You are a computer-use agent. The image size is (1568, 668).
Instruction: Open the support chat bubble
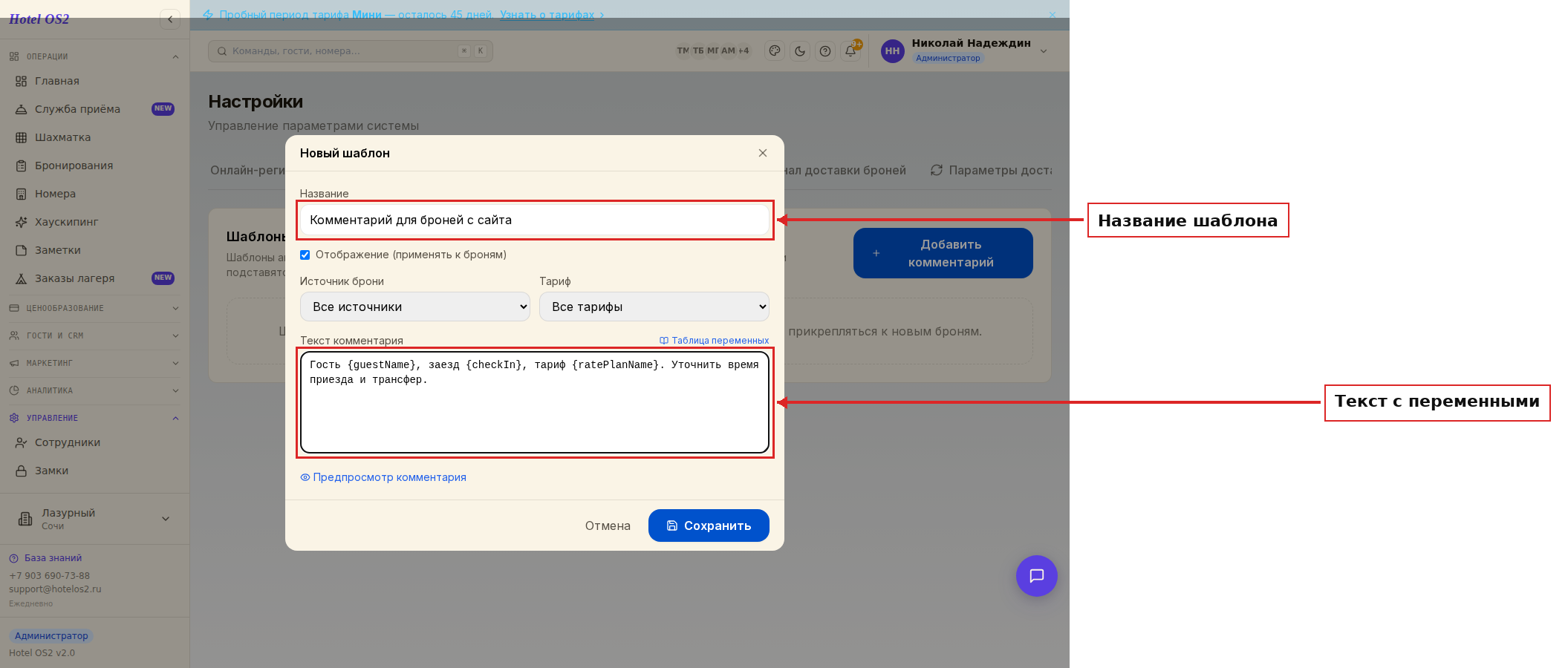1036,576
